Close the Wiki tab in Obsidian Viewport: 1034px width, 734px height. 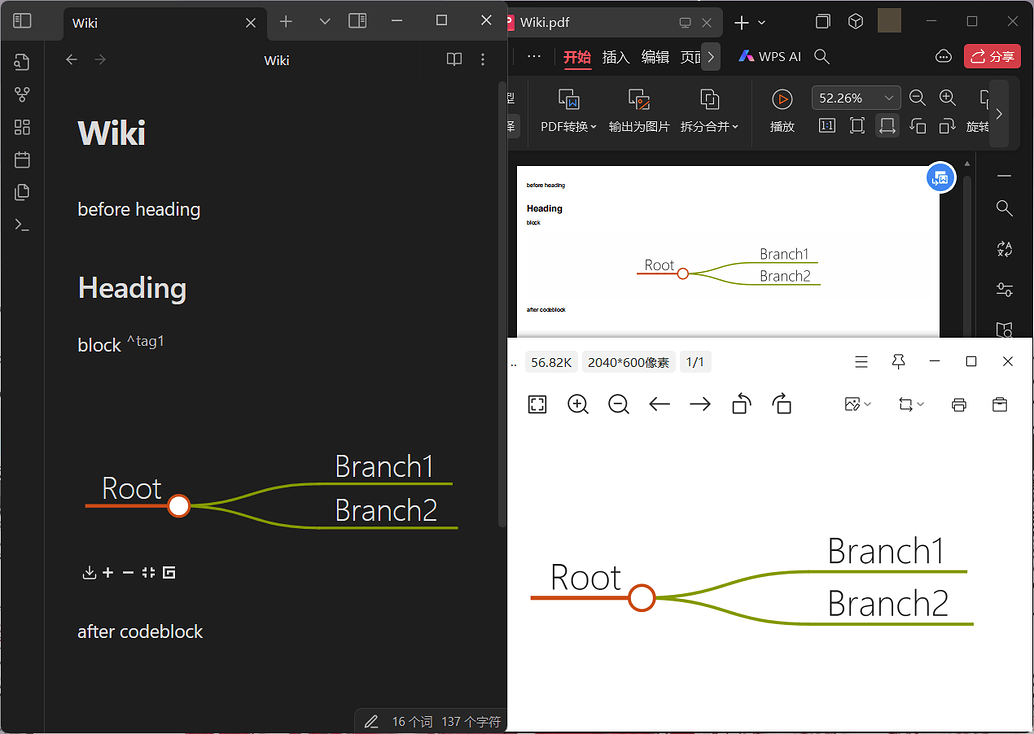[251, 23]
